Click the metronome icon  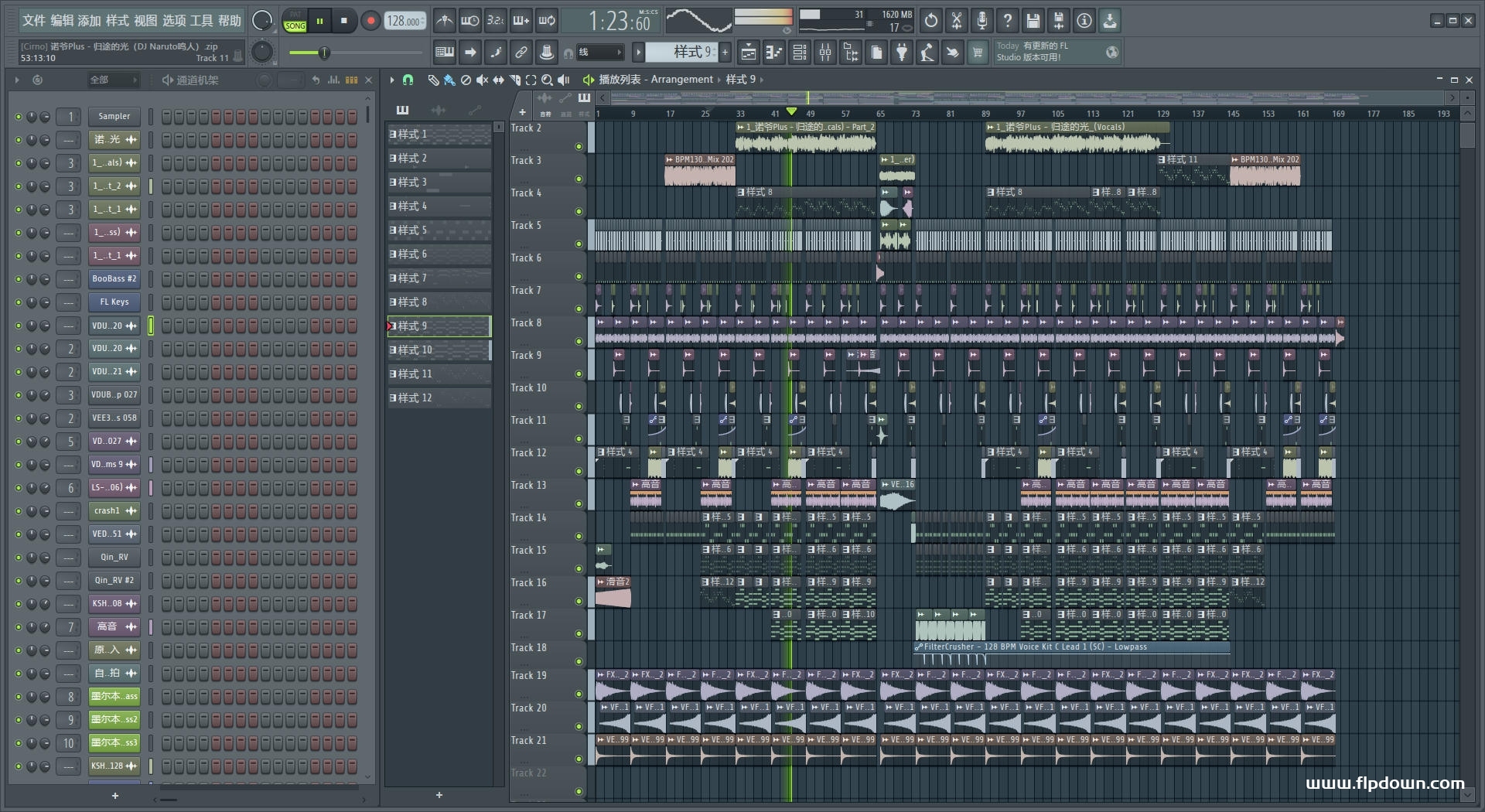tap(444, 21)
